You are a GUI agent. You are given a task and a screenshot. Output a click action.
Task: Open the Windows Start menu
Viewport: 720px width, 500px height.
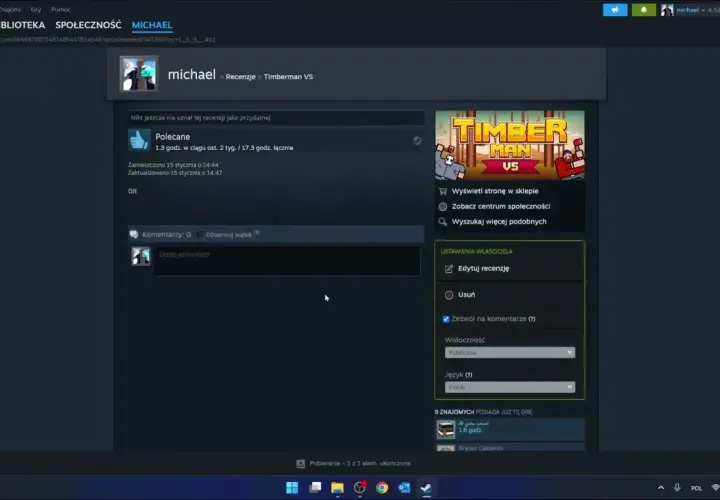click(292, 488)
